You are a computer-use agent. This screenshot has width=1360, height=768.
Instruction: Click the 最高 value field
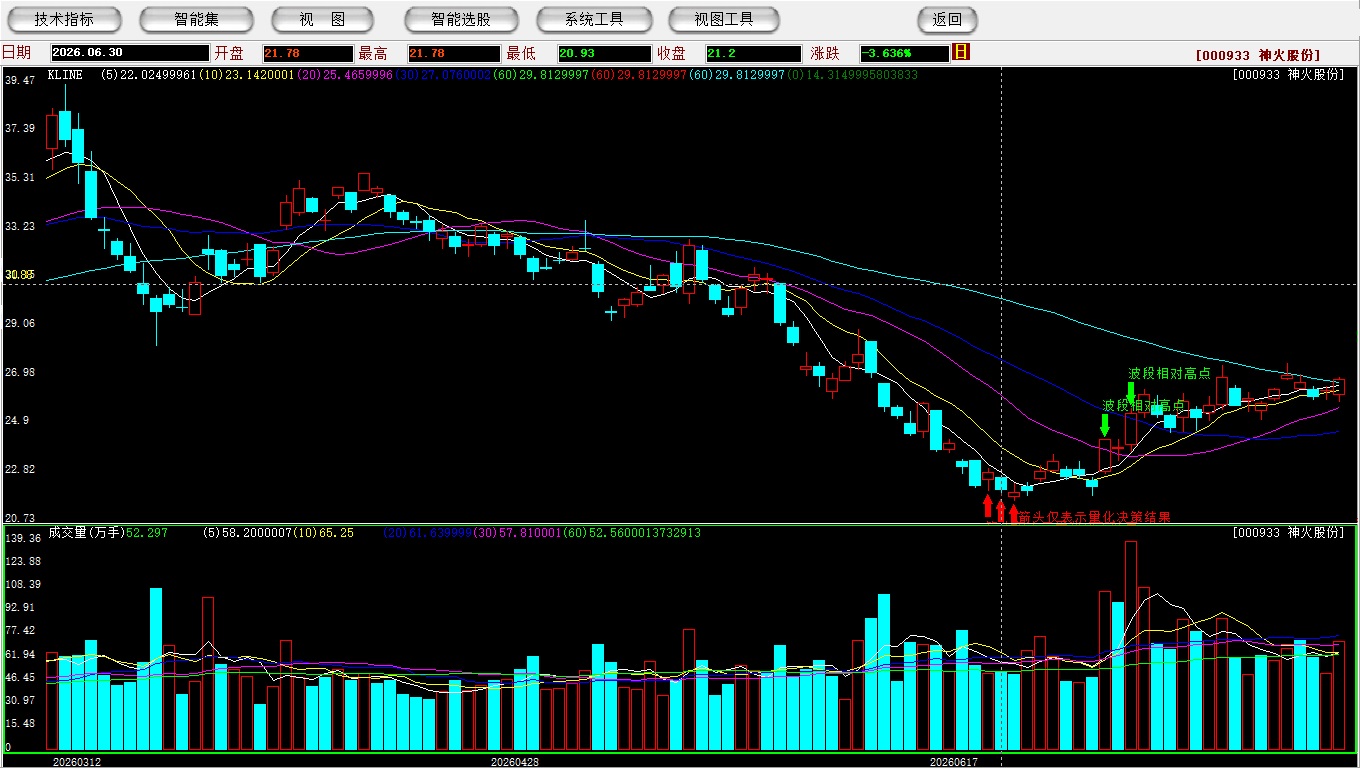(454, 53)
